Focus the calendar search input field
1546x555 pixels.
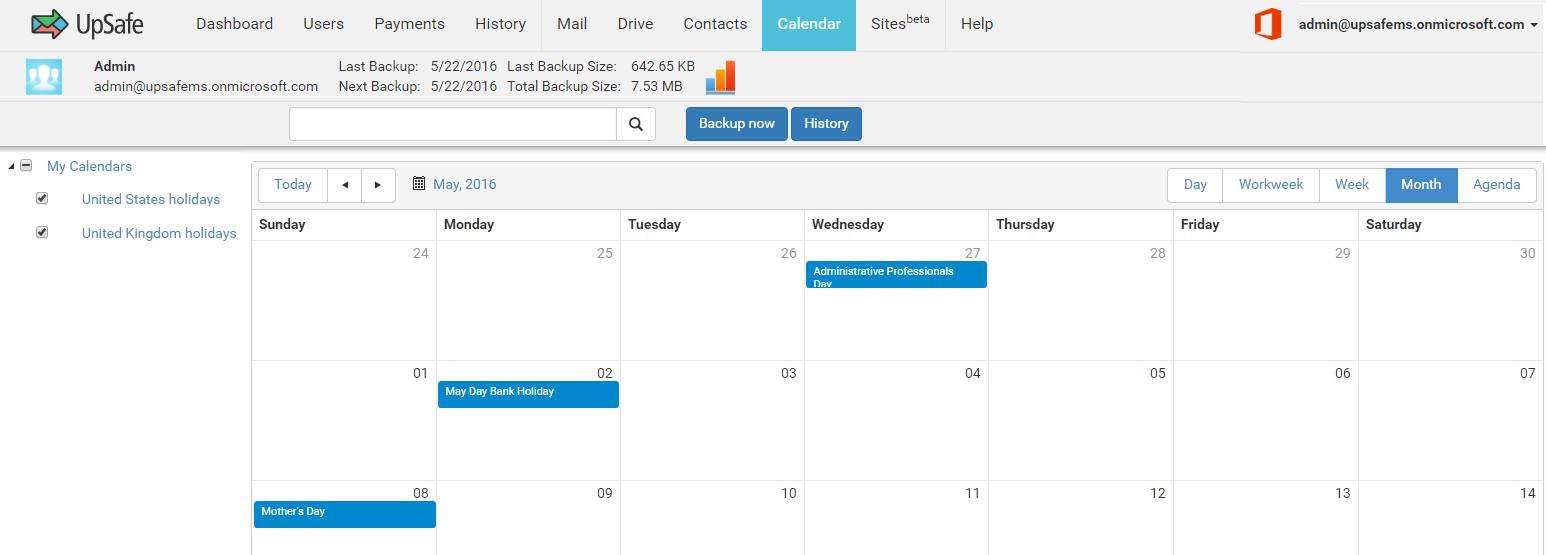pyautogui.click(x=453, y=124)
